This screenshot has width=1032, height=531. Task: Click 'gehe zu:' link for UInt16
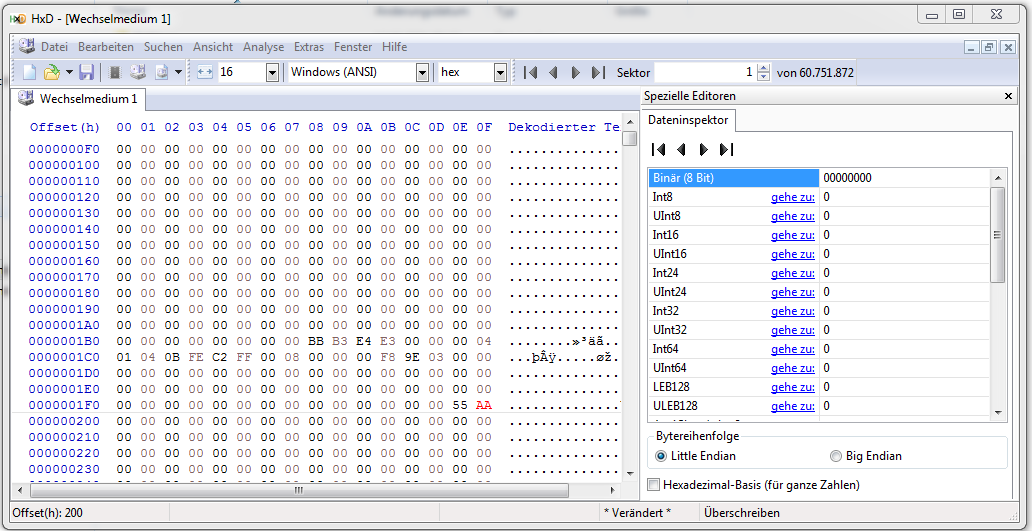(x=793, y=254)
